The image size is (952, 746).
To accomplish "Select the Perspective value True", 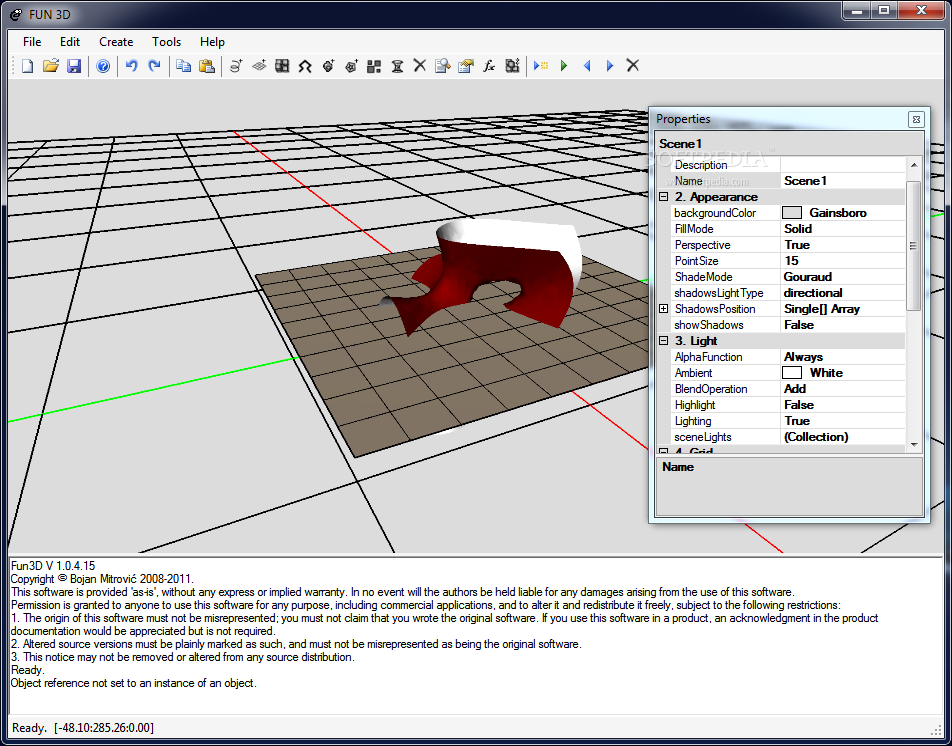I will [x=843, y=245].
